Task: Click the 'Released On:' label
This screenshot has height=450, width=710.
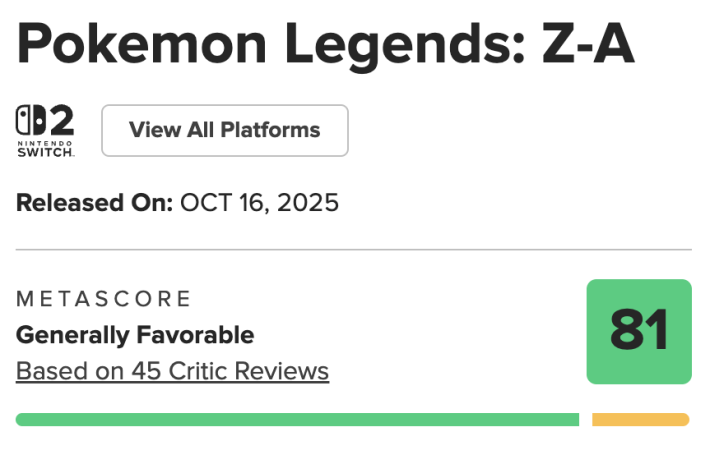Action: click(x=94, y=204)
